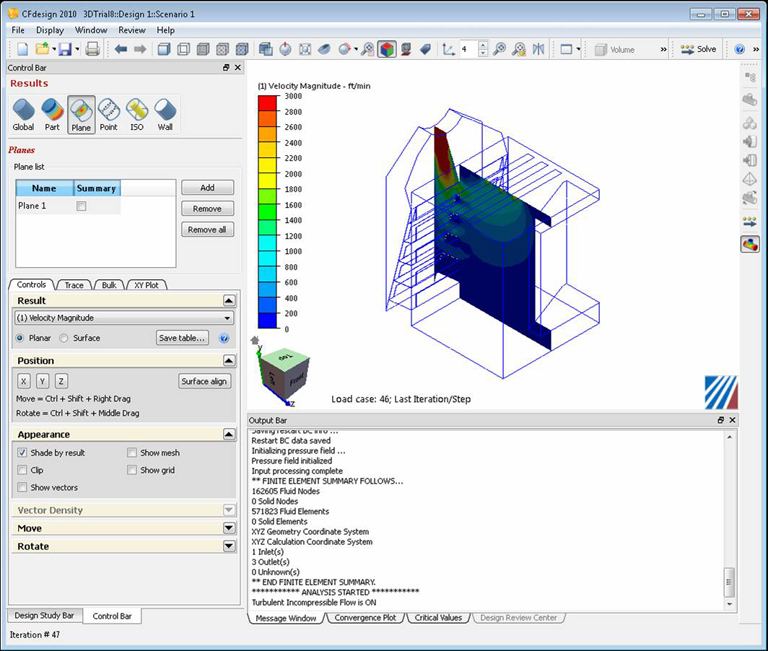Viewport: 768px width, 651px height.
Task: Select the Wall results icon
Action: coord(165,115)
